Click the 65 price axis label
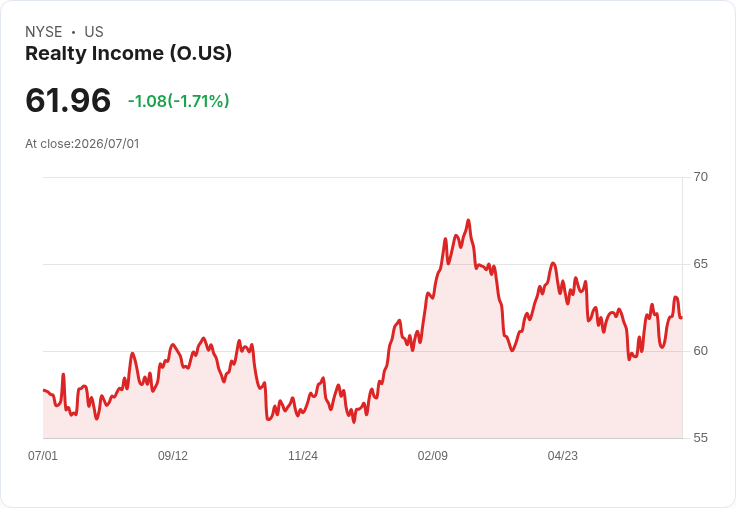 [700, 264]
